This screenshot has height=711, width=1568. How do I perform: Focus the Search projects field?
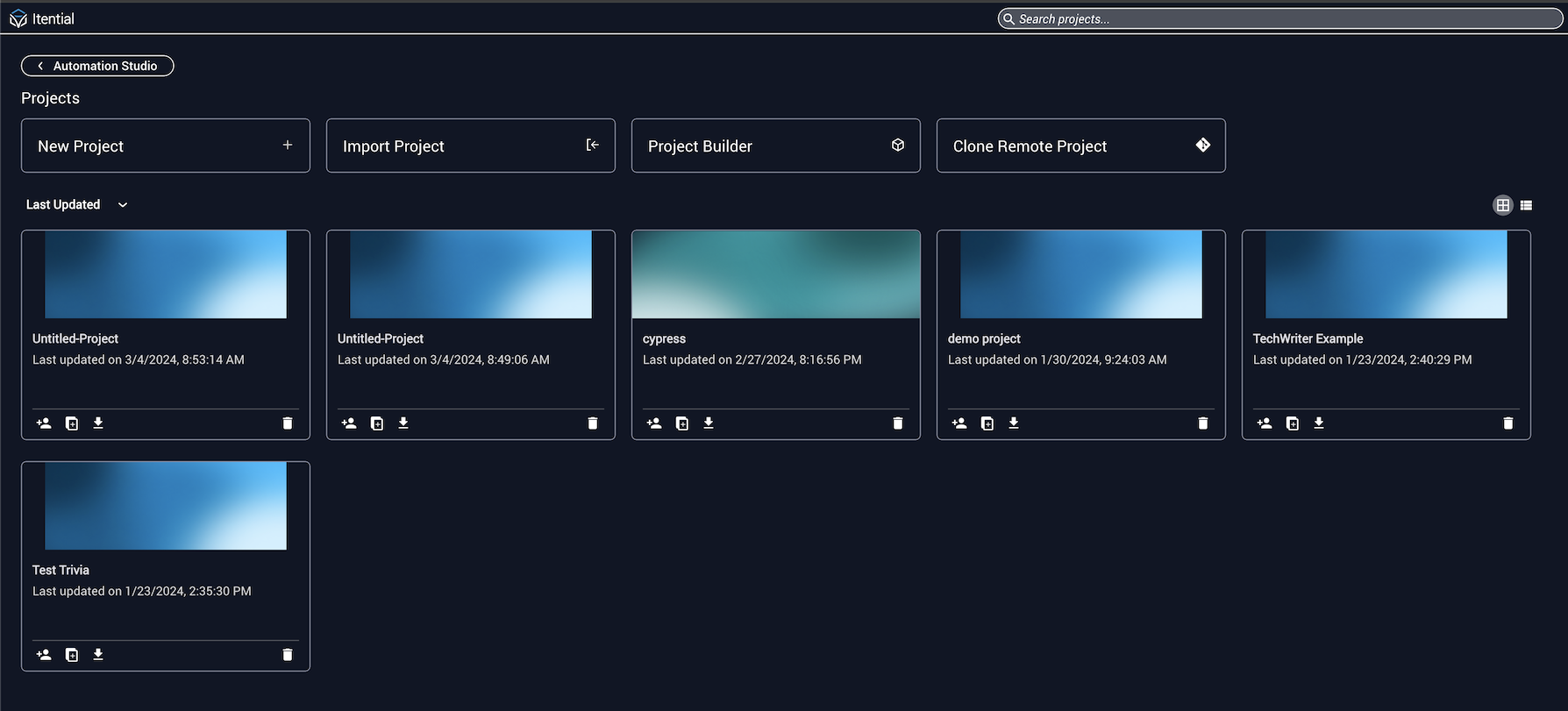(1280, 18)
